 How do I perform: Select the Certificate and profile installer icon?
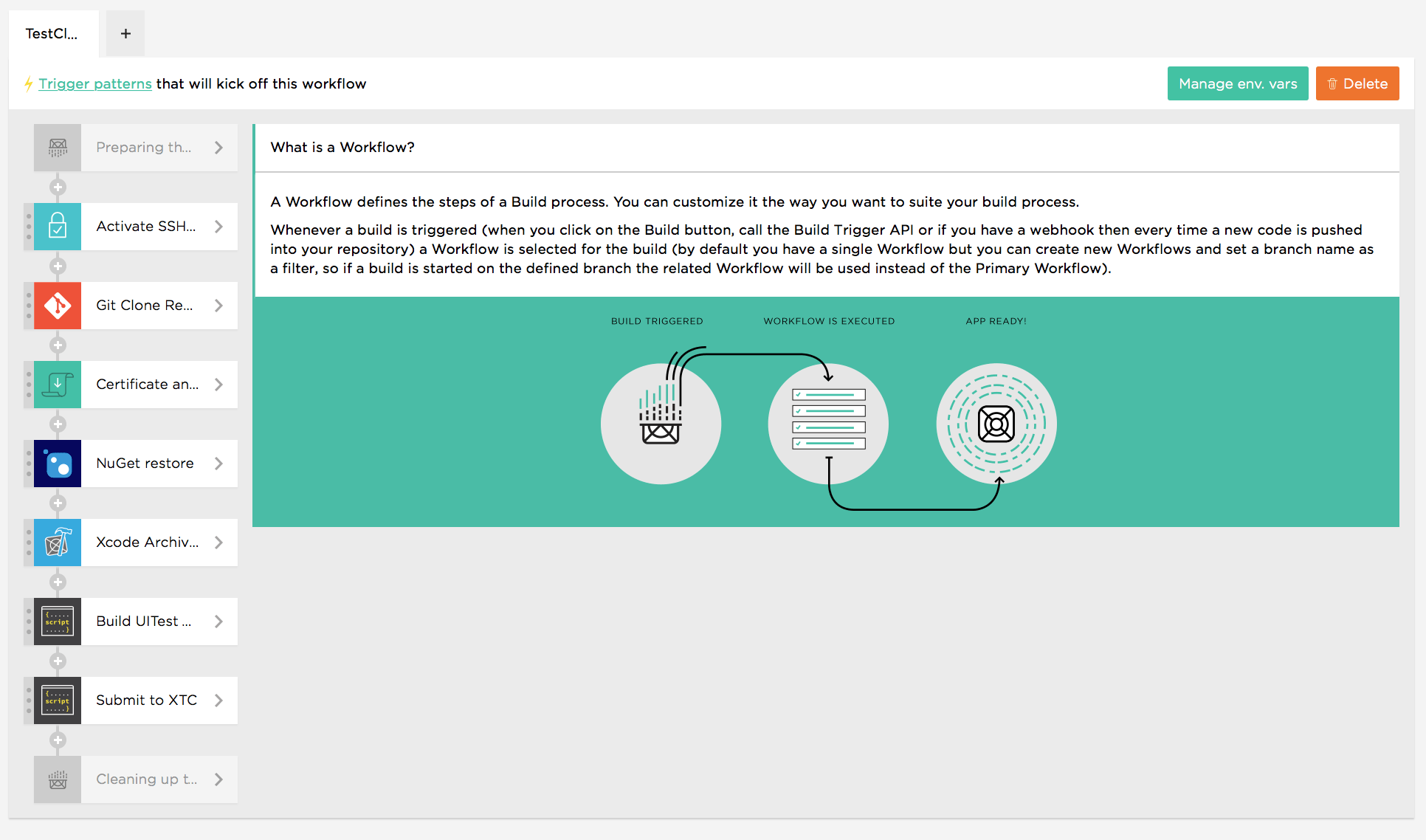click(58, 385)
